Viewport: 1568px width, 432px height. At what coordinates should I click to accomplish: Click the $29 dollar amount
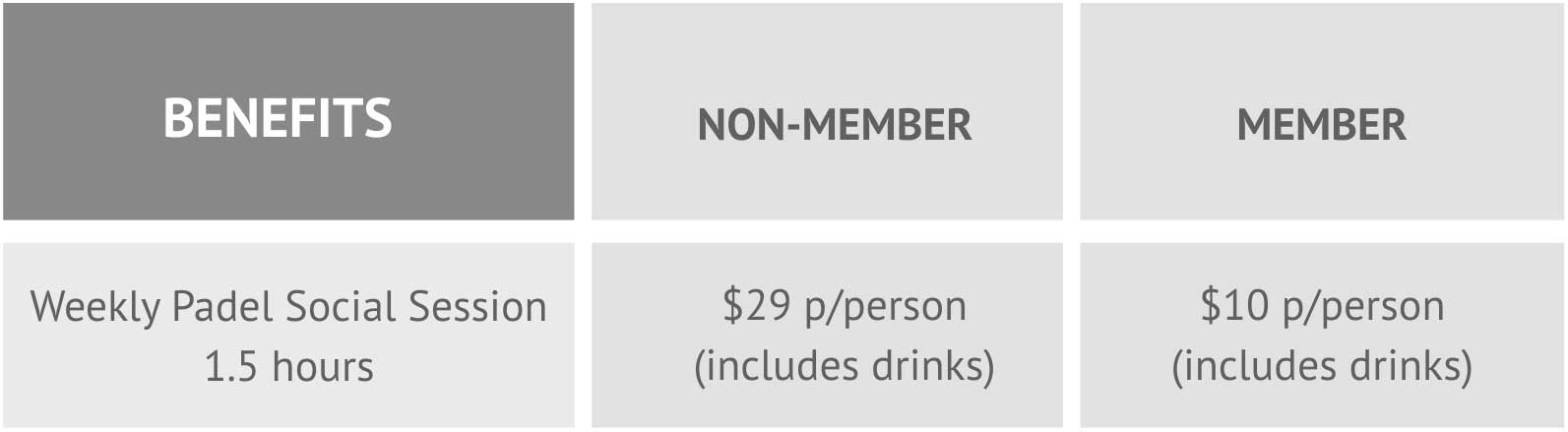point(756,306)
